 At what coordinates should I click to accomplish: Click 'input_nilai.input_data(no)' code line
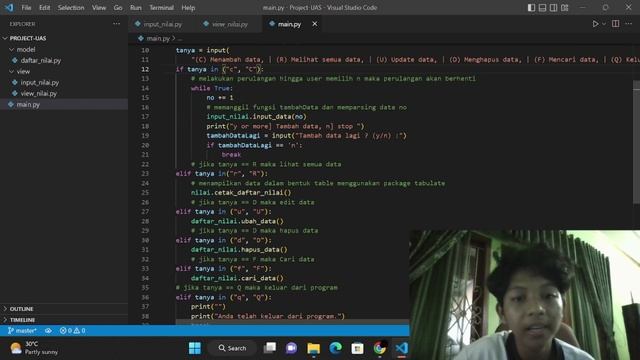pos(256,117)
